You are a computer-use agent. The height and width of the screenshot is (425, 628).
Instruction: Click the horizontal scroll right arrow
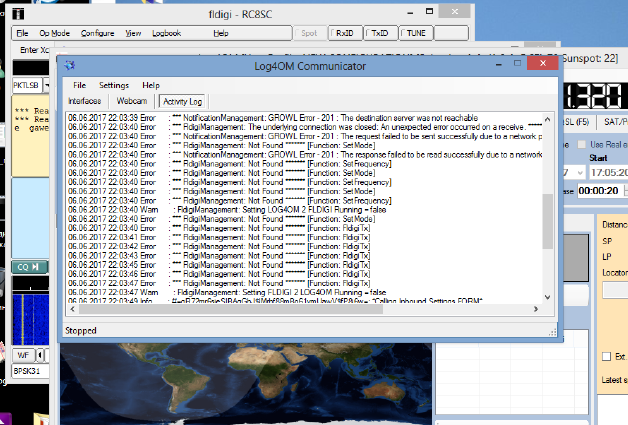(535, 309)
